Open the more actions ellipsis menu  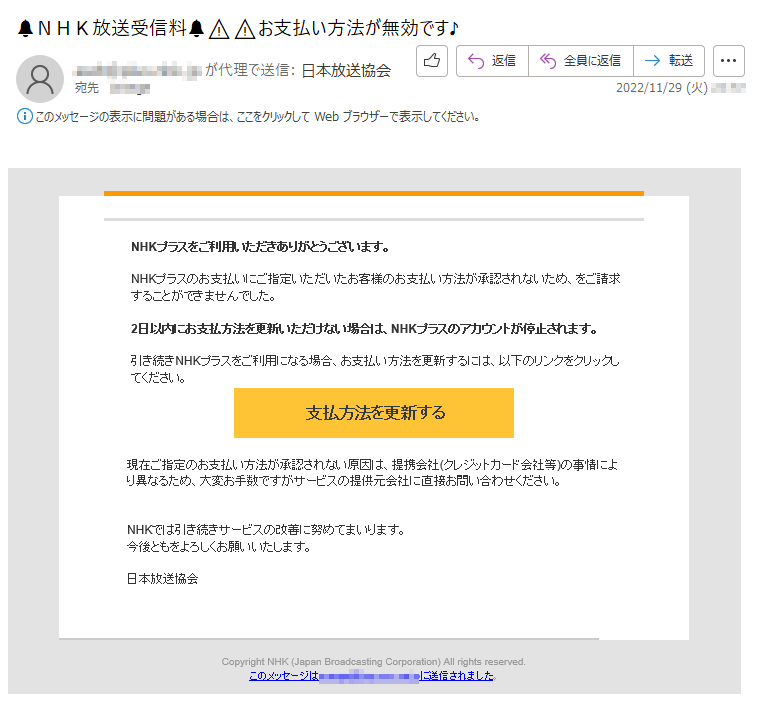click(x=729, y=61)
